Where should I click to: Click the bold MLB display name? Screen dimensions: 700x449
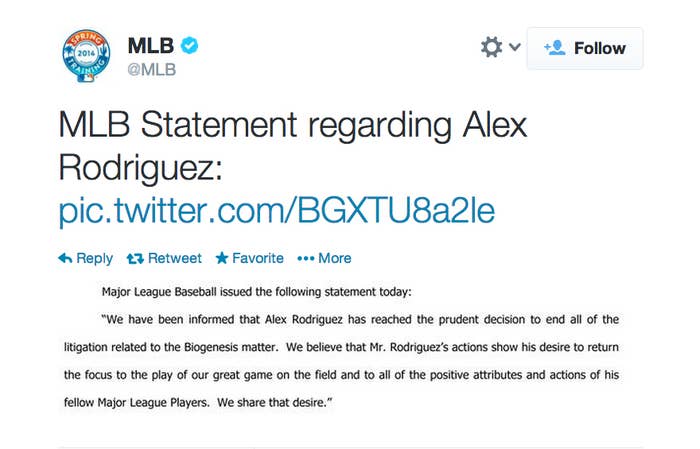(151, 46)
